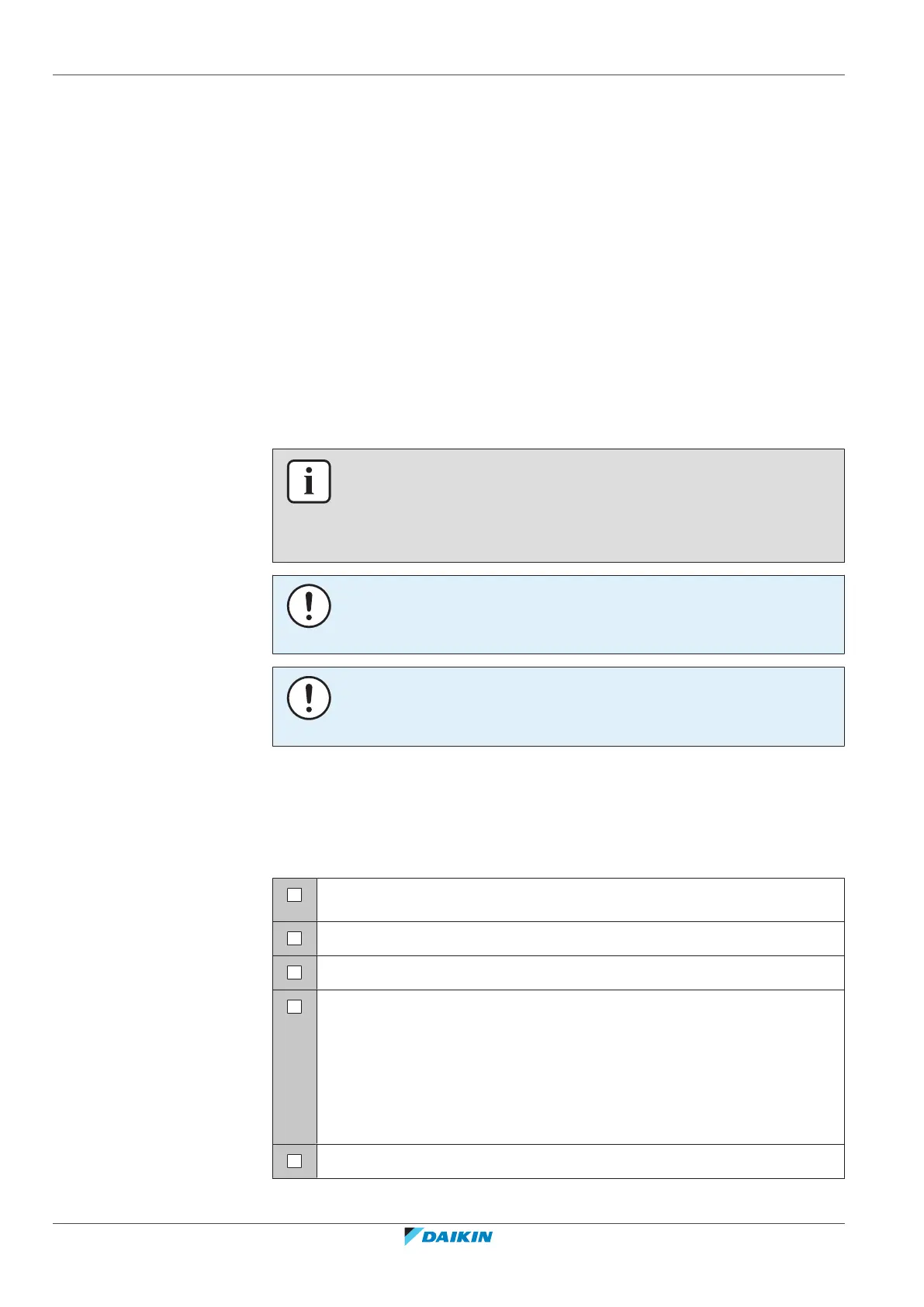Click the information 'i' icon
The height and width of the screenshot is (1307, 924).
tap(309, 482)
